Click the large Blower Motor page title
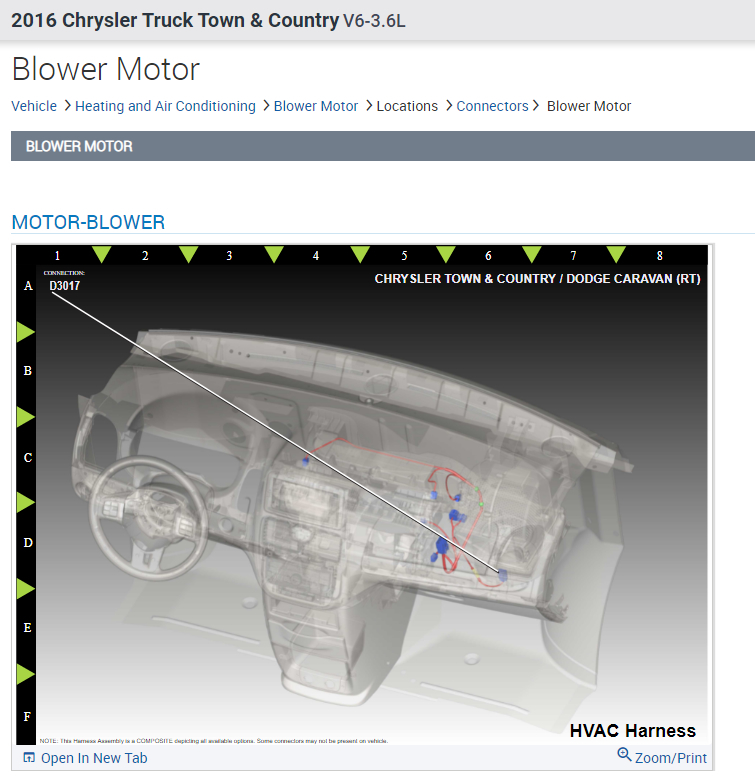The height and width of the screenshot is (783, 755). point(106,68)
